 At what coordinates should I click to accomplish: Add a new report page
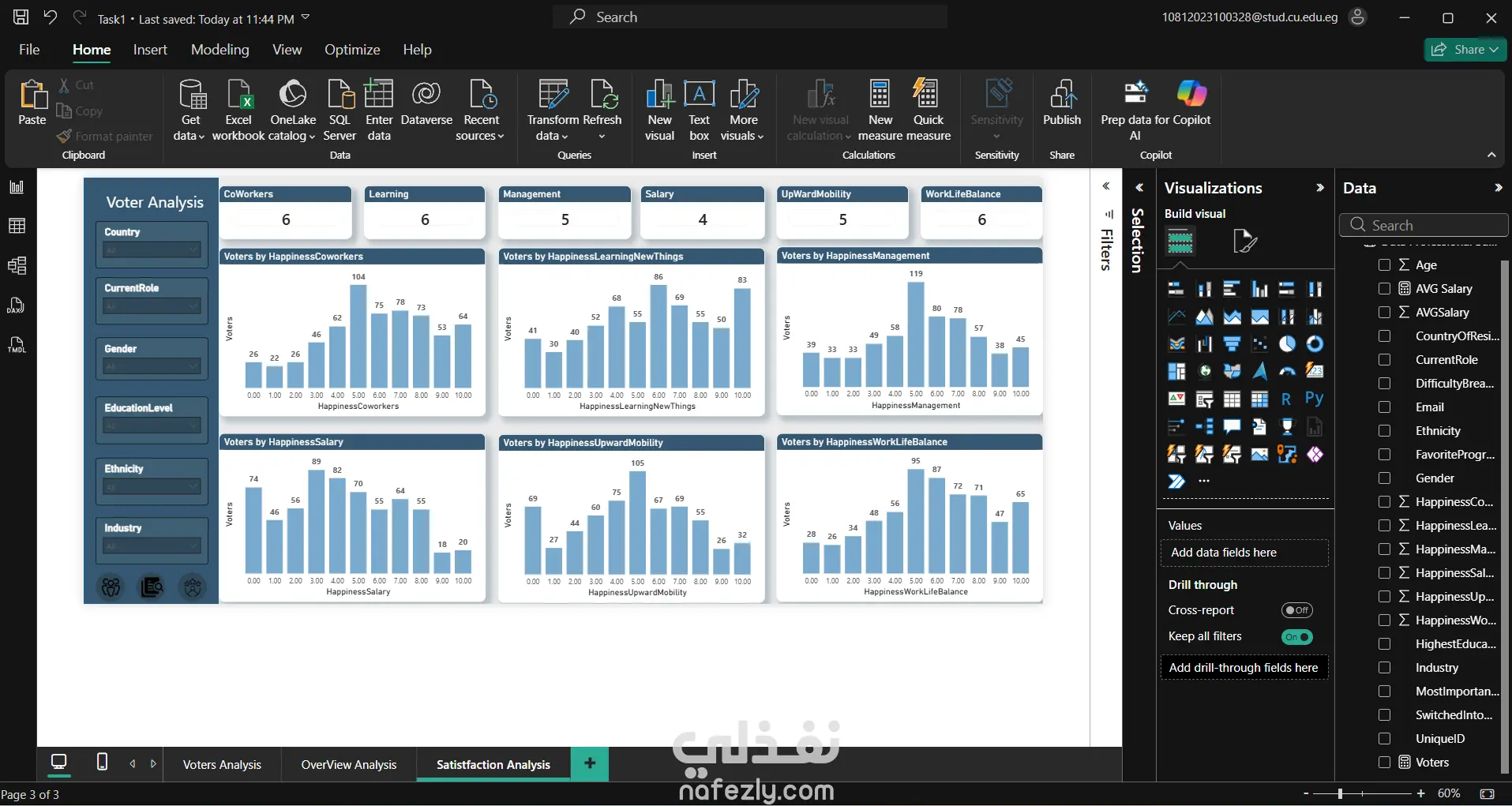pos(590,763)
